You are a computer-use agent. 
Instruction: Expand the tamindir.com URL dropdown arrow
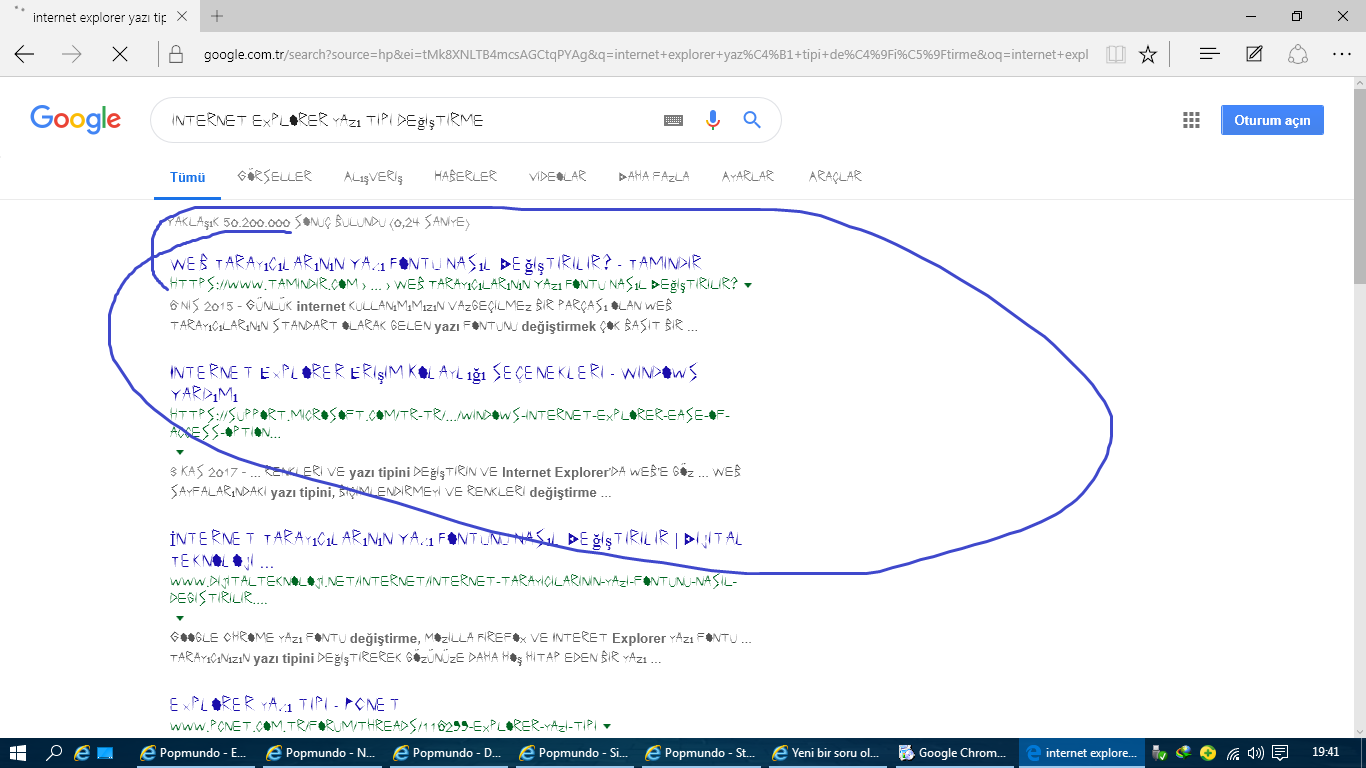click(748, 285)
